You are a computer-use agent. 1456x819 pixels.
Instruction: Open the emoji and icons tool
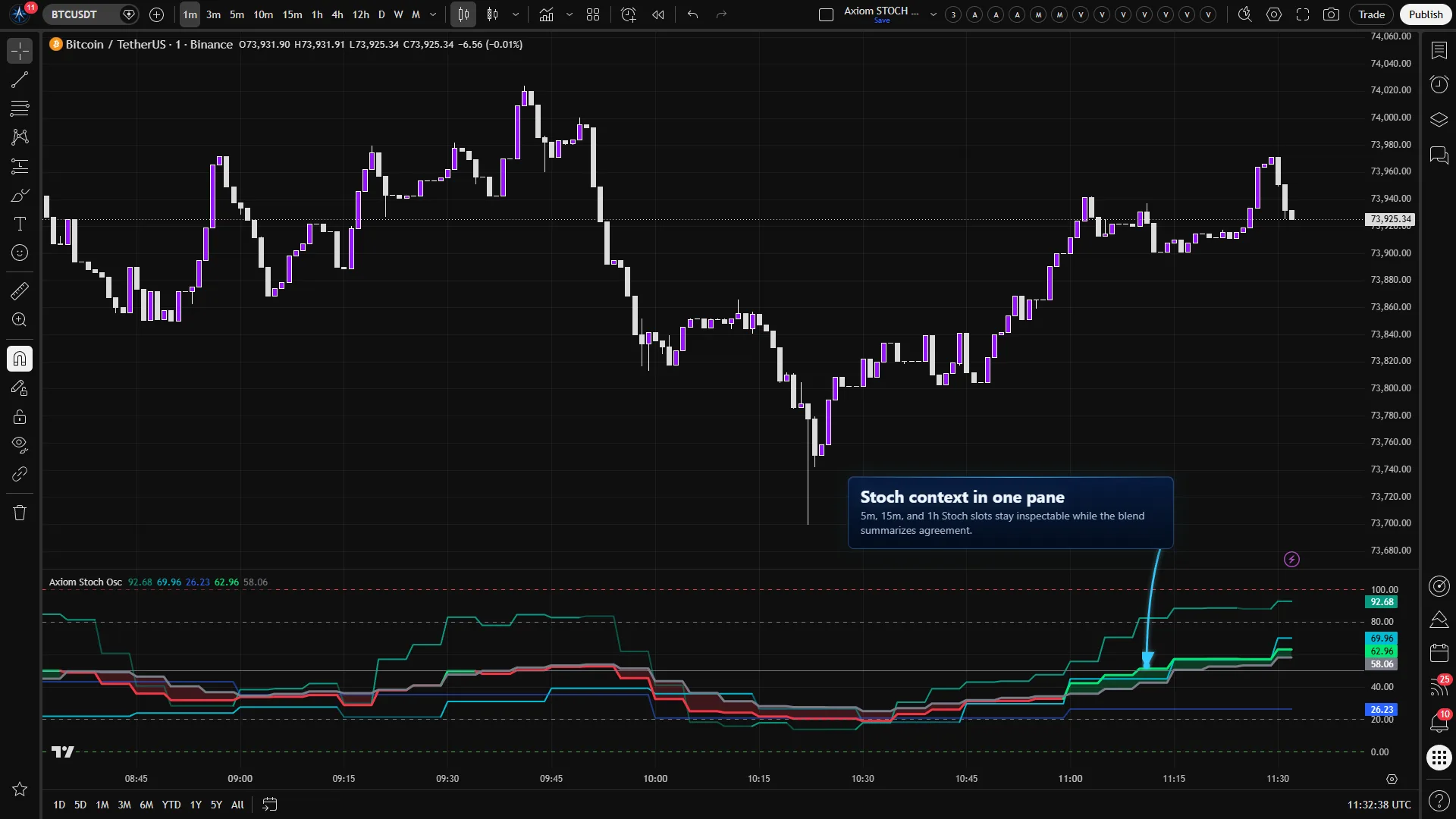[x=20, y=253]
